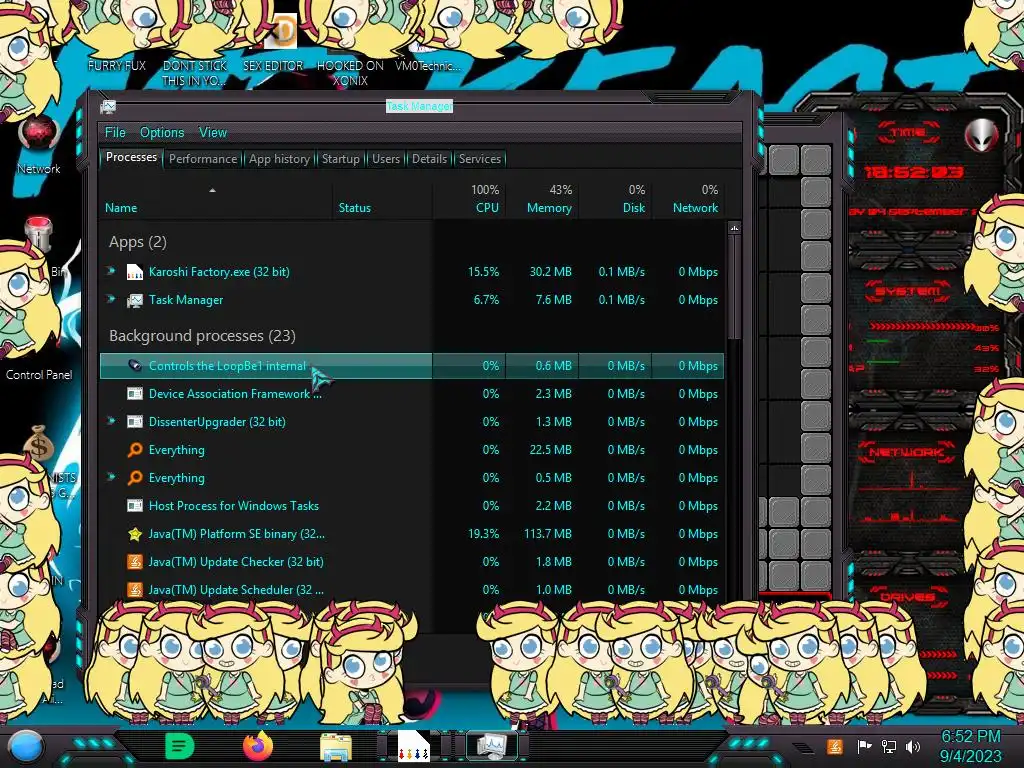Switch to the Services tab
The width and height of the screenshot is (1024, 768).
click(x=479, y=159)
